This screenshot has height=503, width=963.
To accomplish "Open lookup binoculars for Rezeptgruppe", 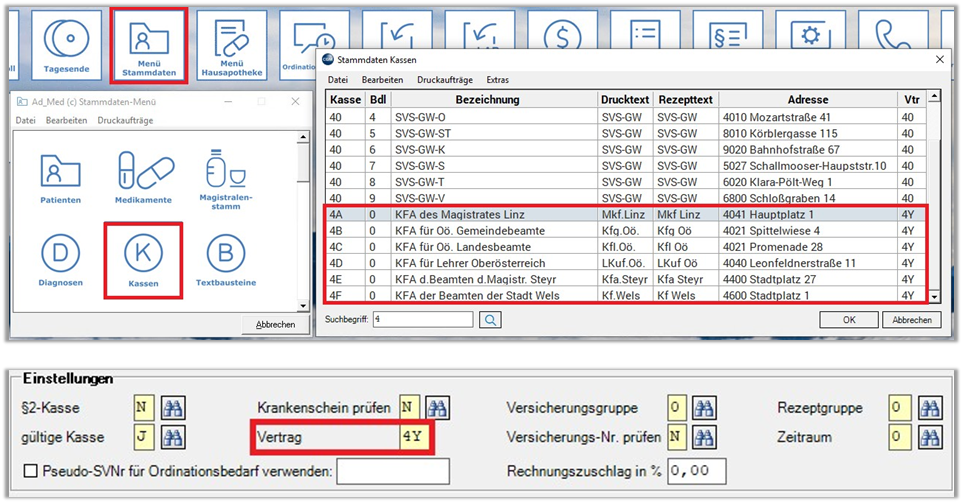I will pos(931,408).
